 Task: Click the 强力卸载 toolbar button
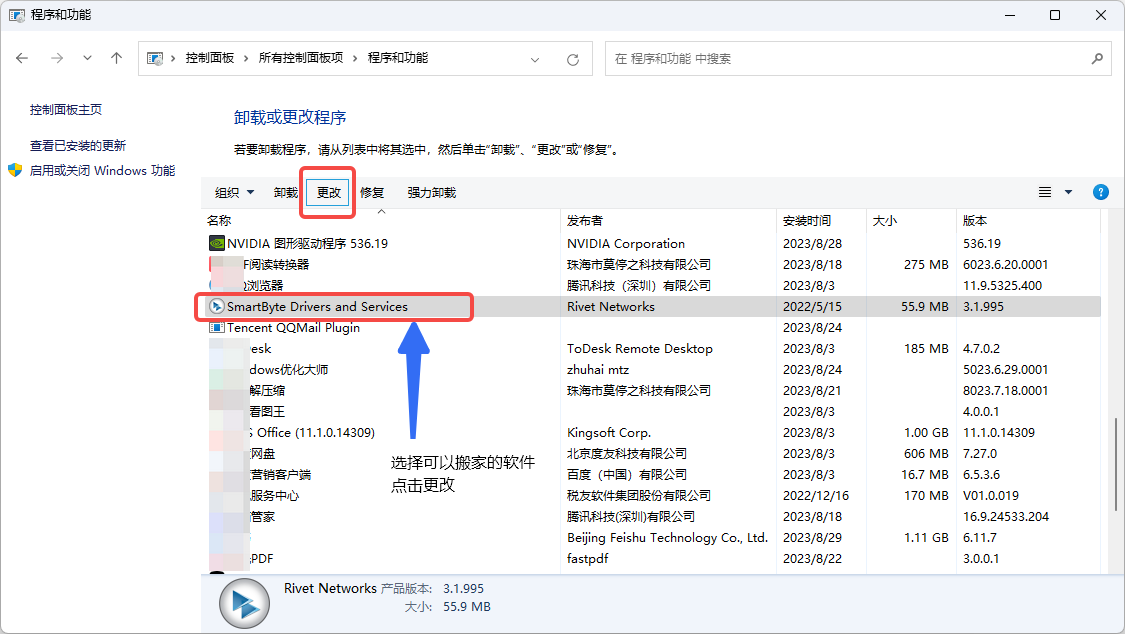[x=431, y=192]
